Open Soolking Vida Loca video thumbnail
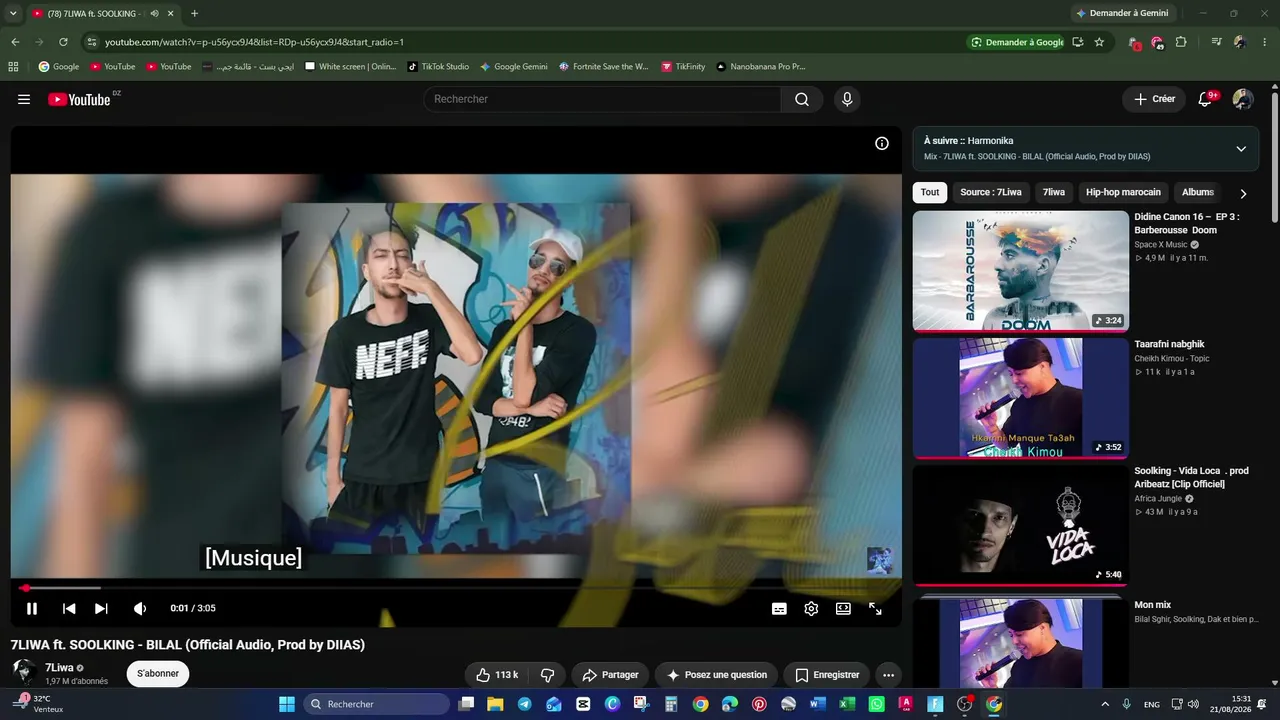Screen dimensions: 1280x720 pos(1021,526)
